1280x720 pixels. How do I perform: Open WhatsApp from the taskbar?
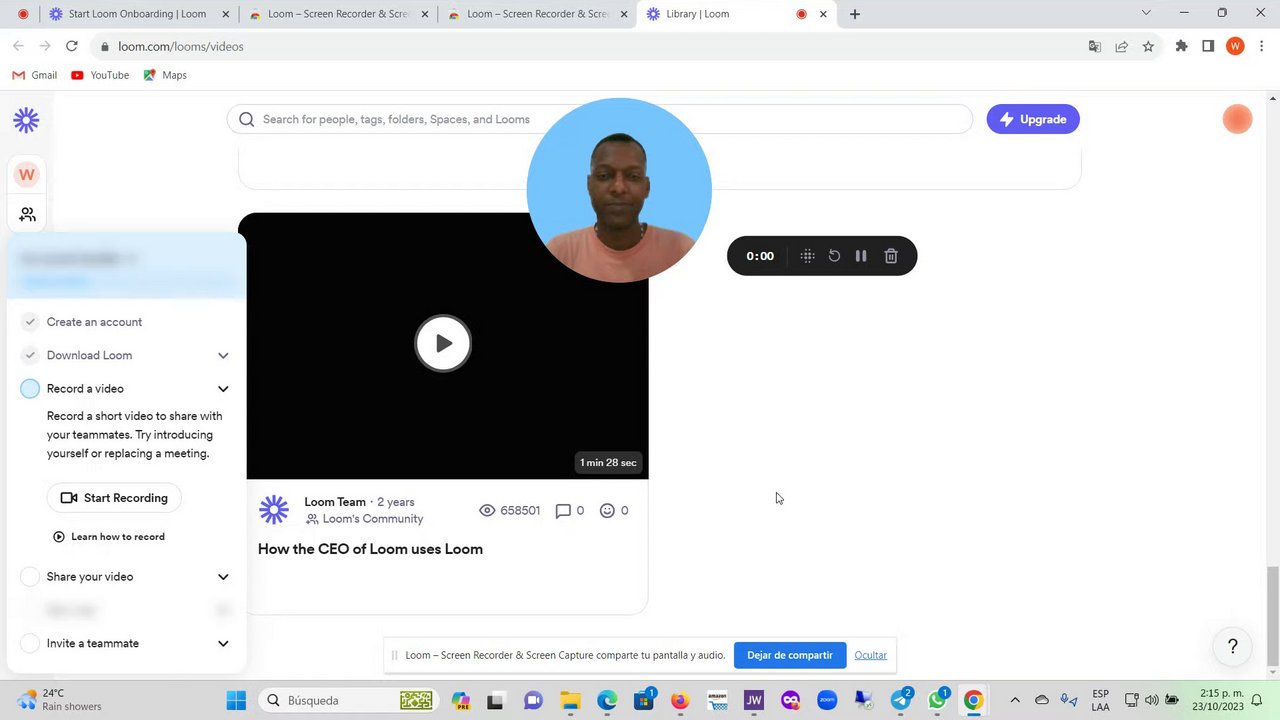[x=937, y=700]
